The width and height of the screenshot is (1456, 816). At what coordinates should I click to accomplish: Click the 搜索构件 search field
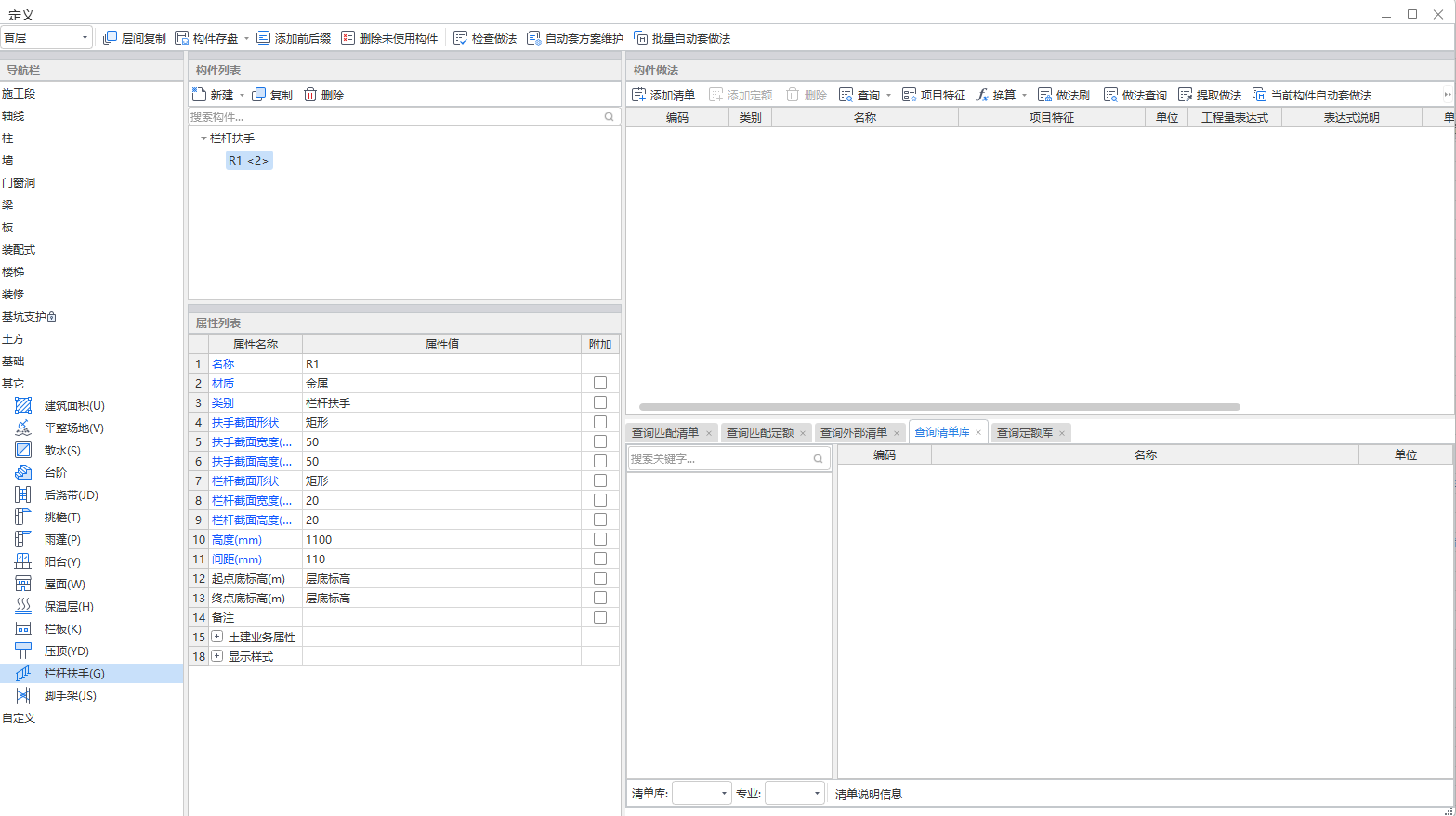[x=403, y=116]
